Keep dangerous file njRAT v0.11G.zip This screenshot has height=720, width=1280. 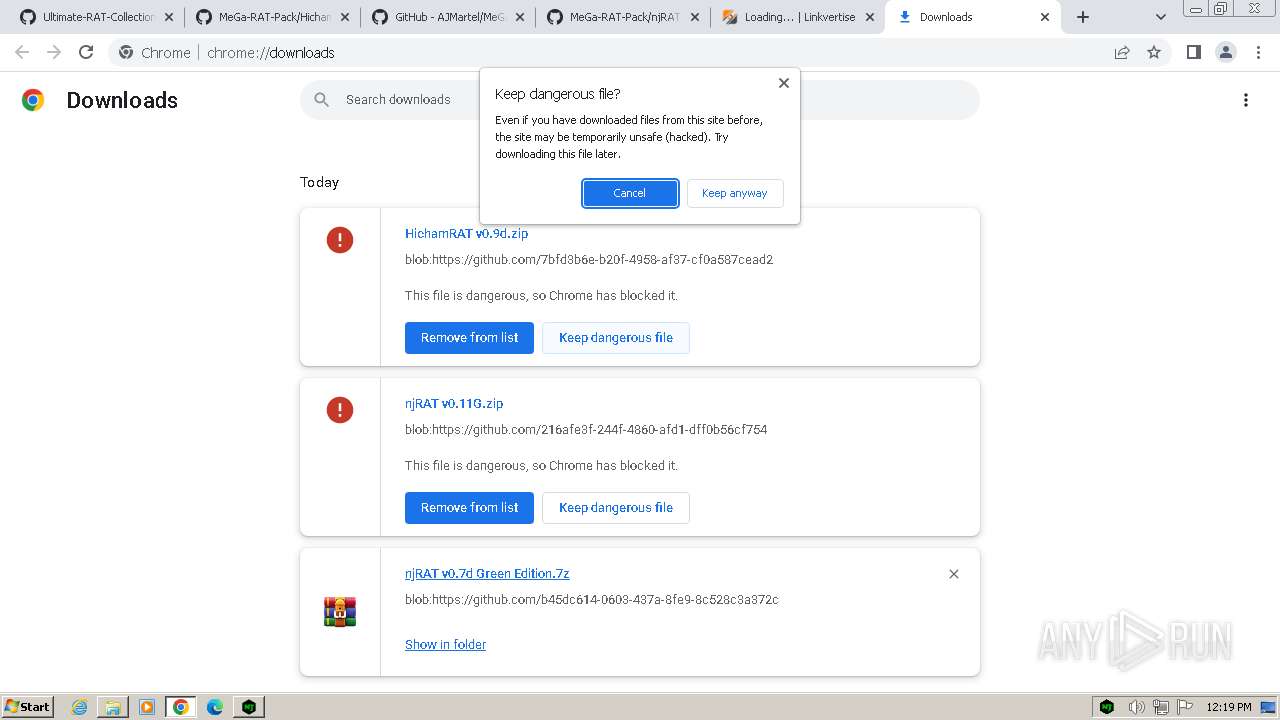click(616, 508)
